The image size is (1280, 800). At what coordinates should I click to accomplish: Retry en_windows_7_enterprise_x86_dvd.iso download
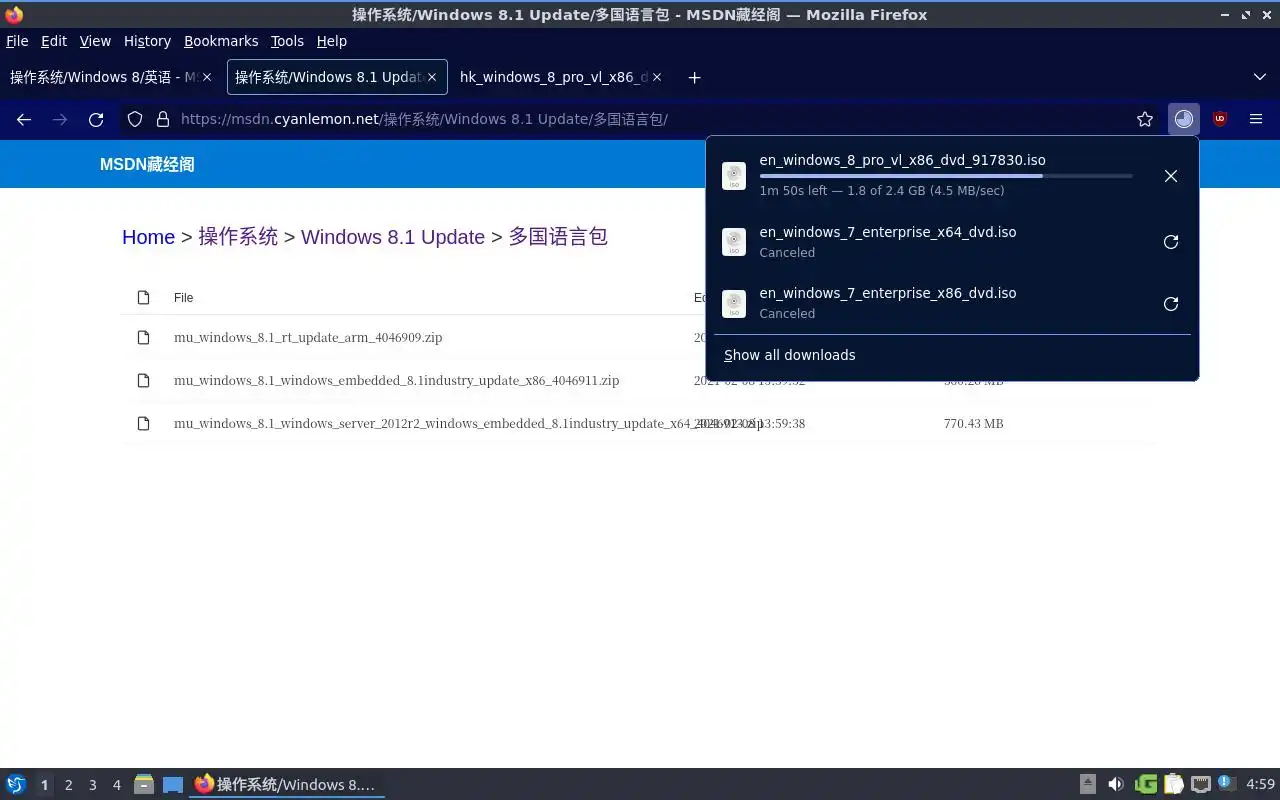[x=1171, y=304]
